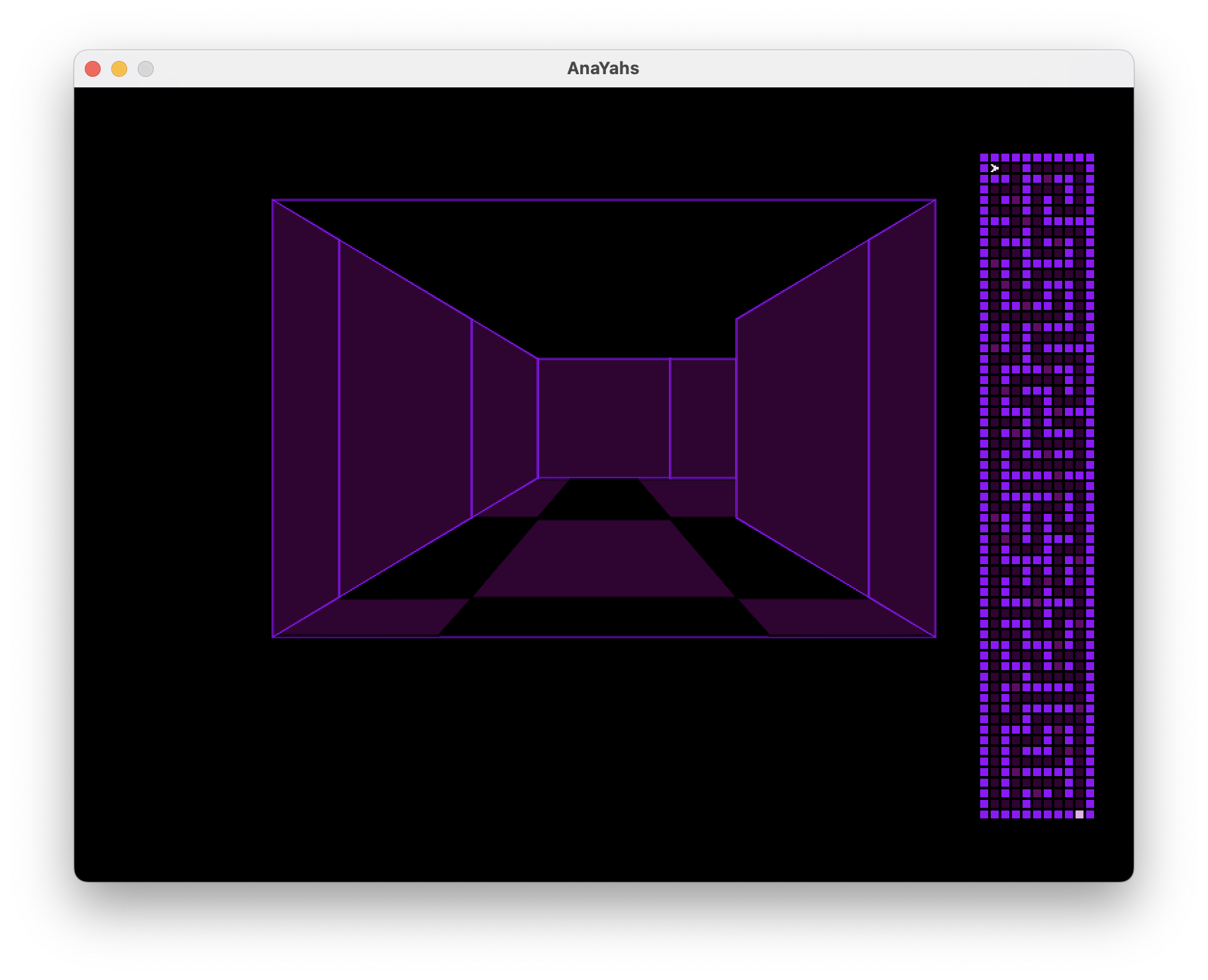Click the AnaYahs window title
This screenshot has height=980, width=1208.
[603, 68]
